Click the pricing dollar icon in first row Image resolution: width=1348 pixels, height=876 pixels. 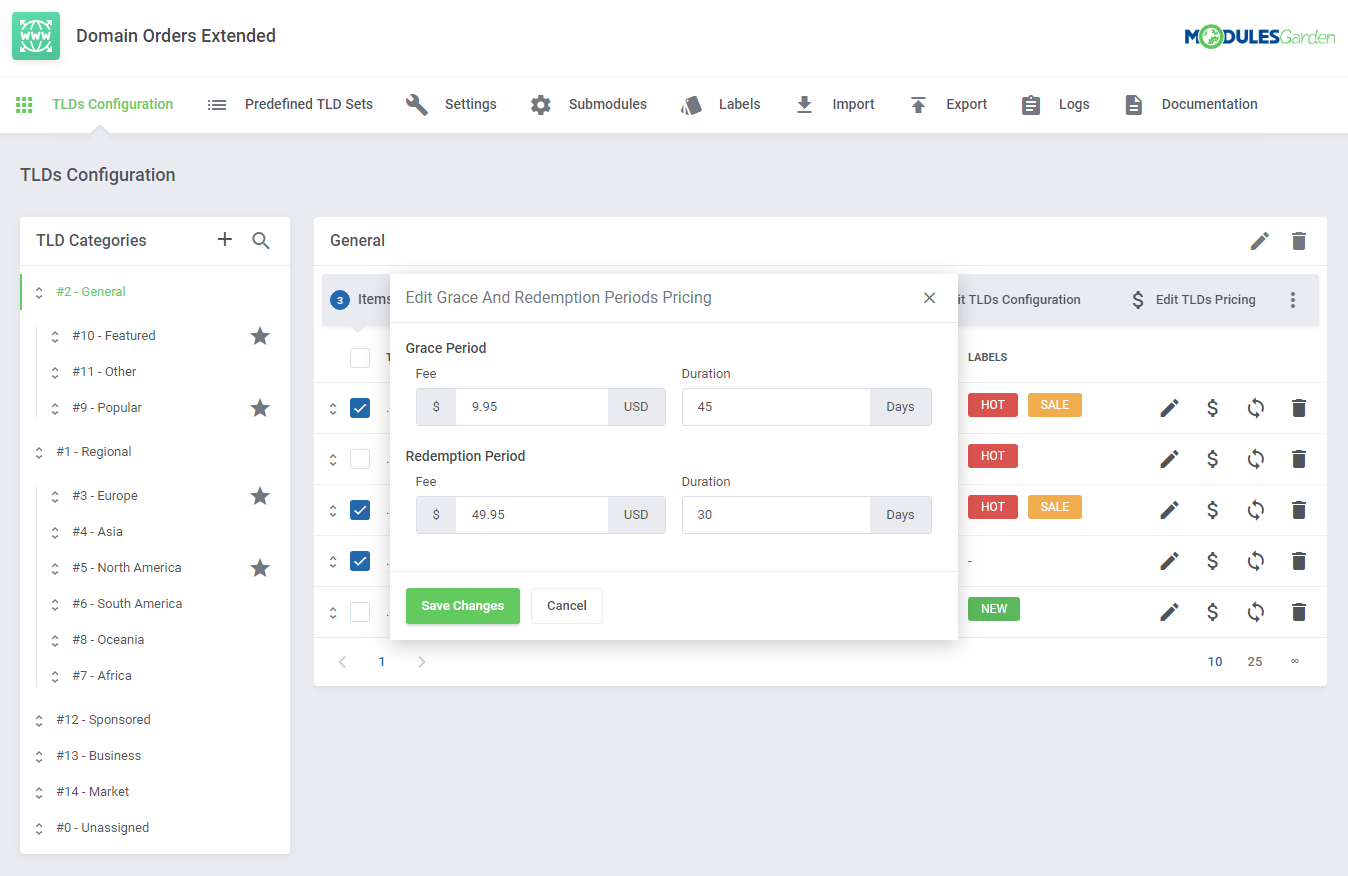click(x=1212, y=408)
